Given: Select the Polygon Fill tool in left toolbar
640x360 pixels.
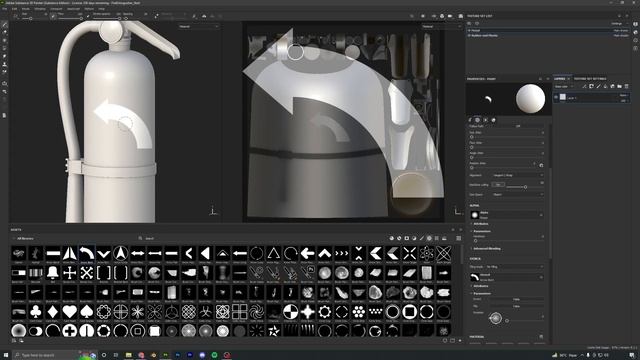Looking at the screenshot, I should [5, 48].
